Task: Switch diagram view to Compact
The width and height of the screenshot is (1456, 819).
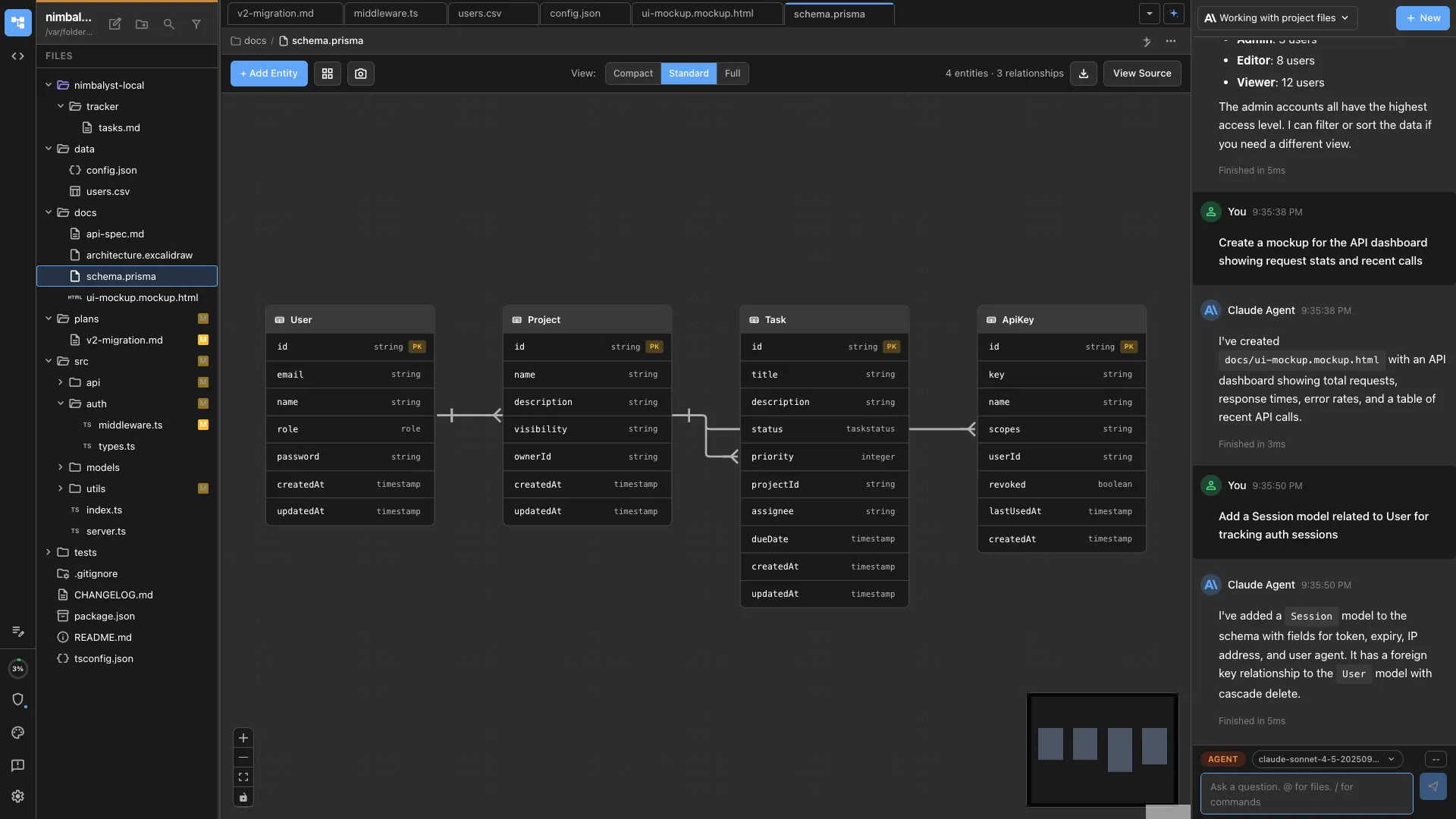Action: [x=632, y=74]
